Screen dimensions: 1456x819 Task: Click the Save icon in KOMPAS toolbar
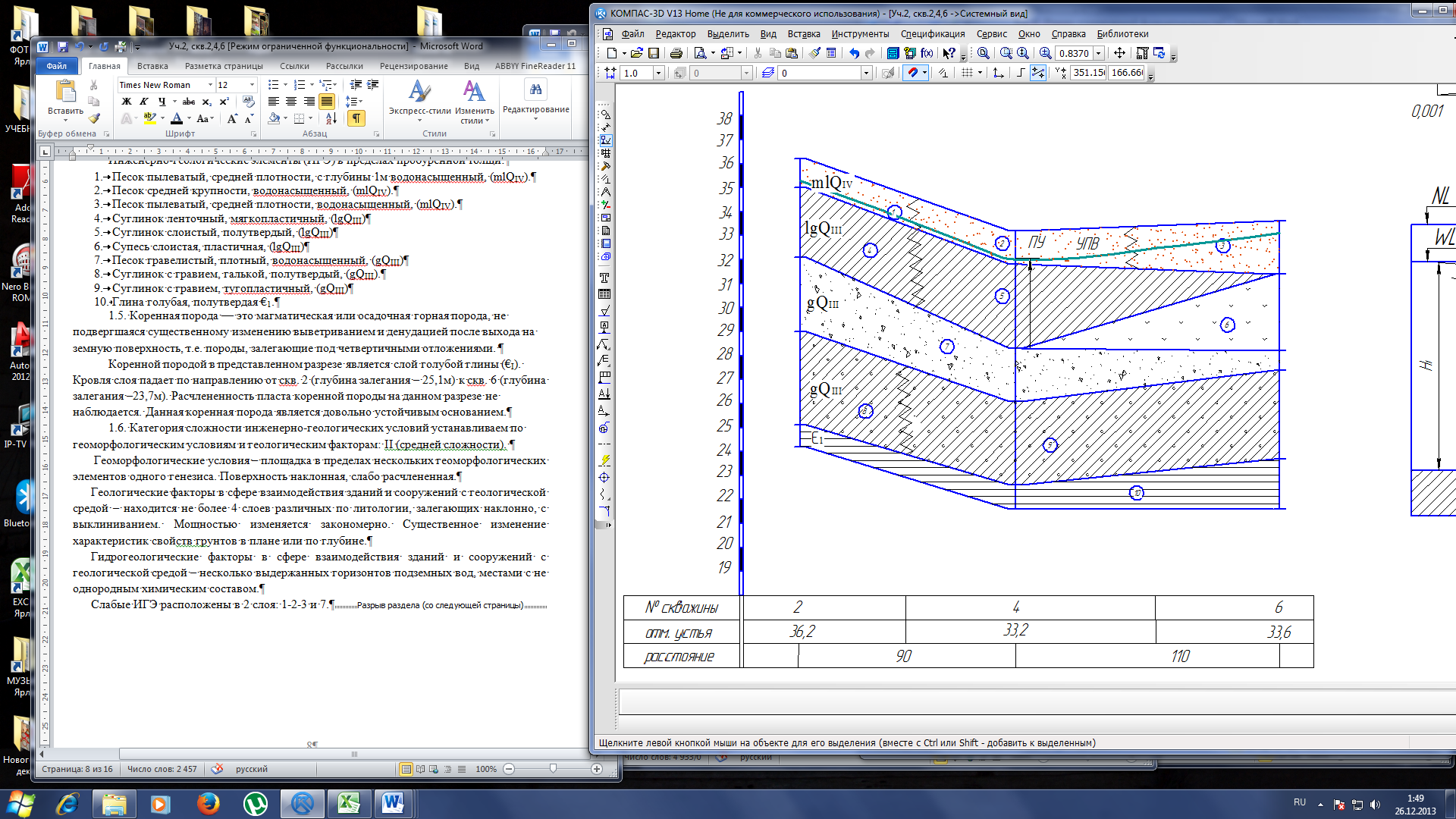tap(654, 53)
